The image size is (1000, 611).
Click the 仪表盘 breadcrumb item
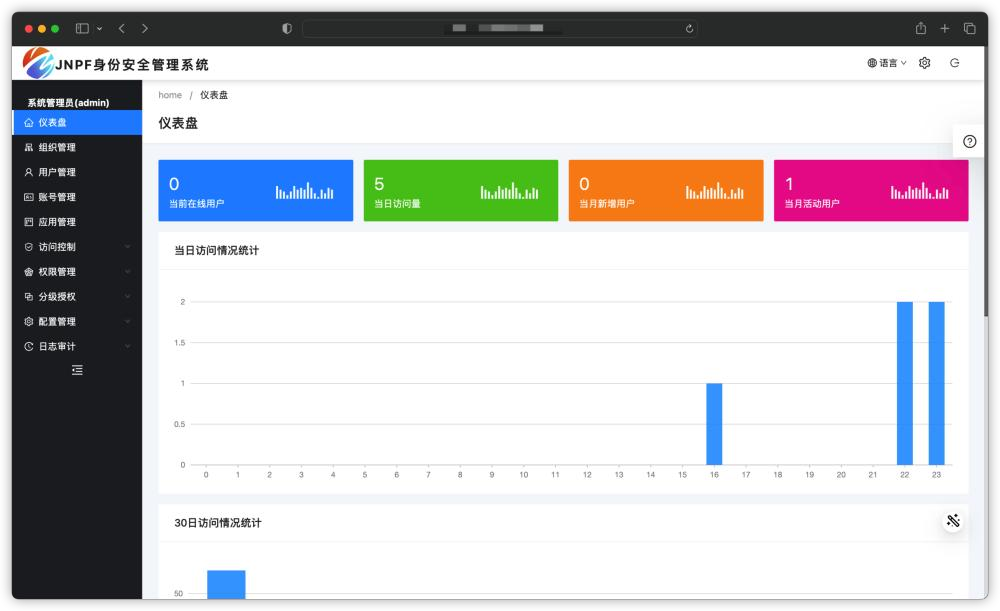(214, 95)
